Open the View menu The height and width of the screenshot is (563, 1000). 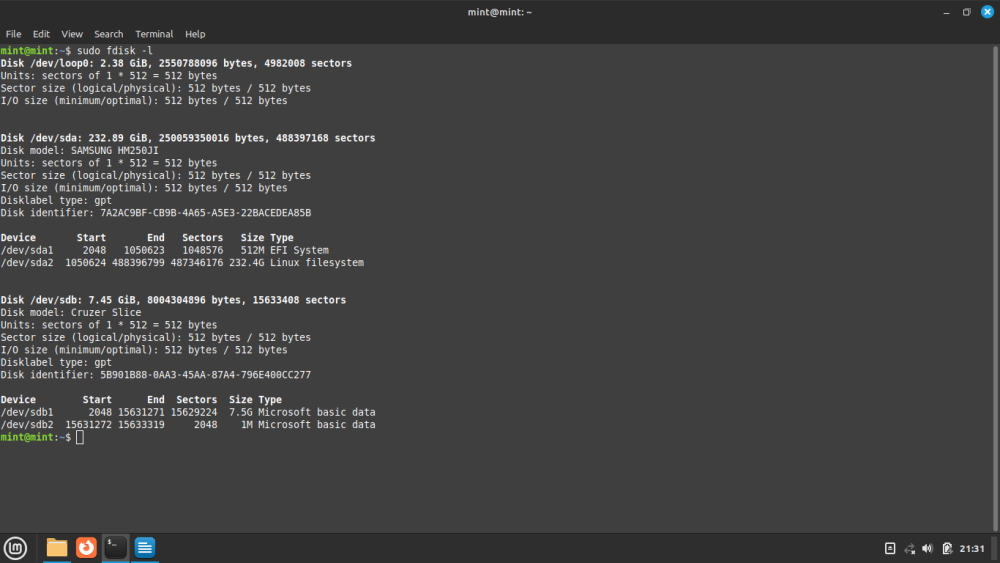(71, 34)
